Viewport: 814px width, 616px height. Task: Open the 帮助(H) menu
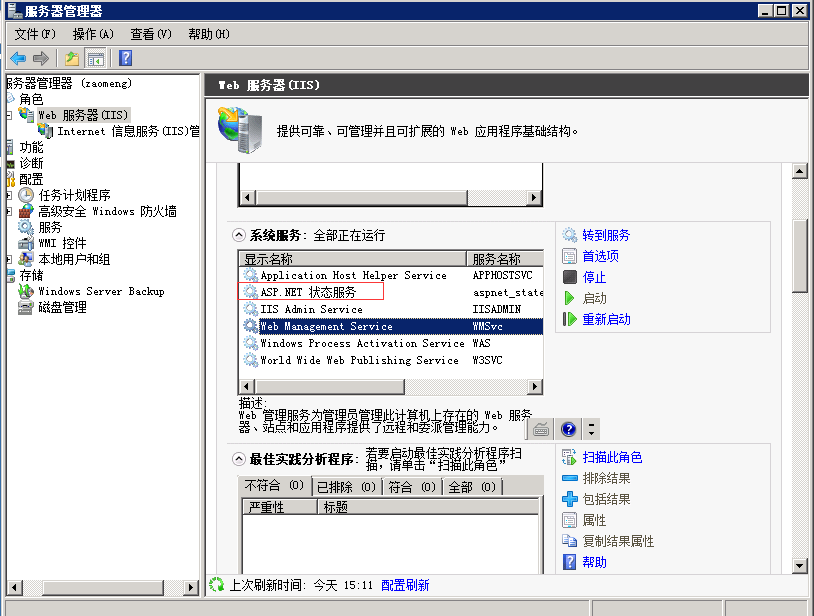coord(209,34)
